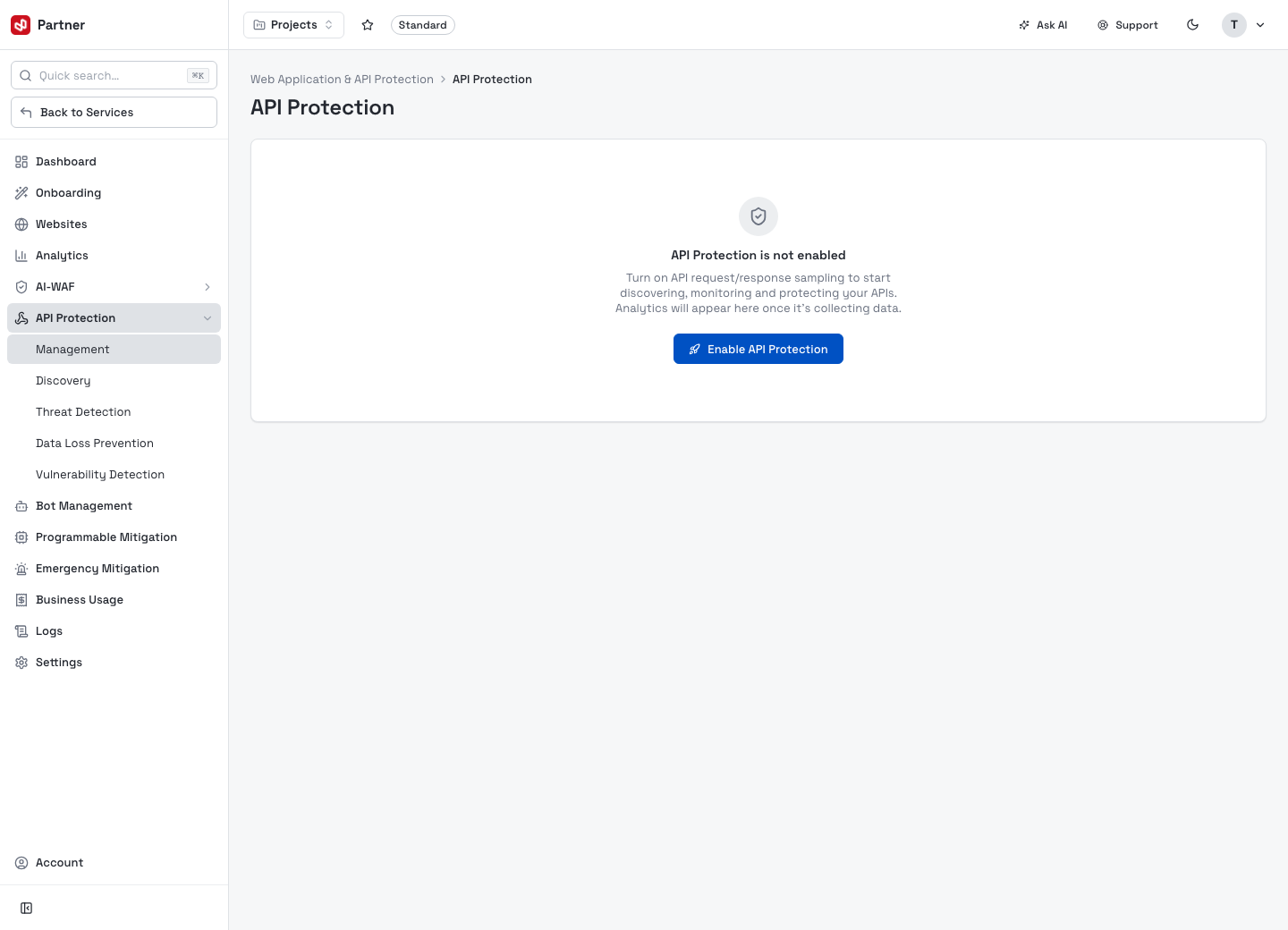Open the Discovery submenu item
This screenshot has width=1288, height=930.
click(x=114, y=381)
